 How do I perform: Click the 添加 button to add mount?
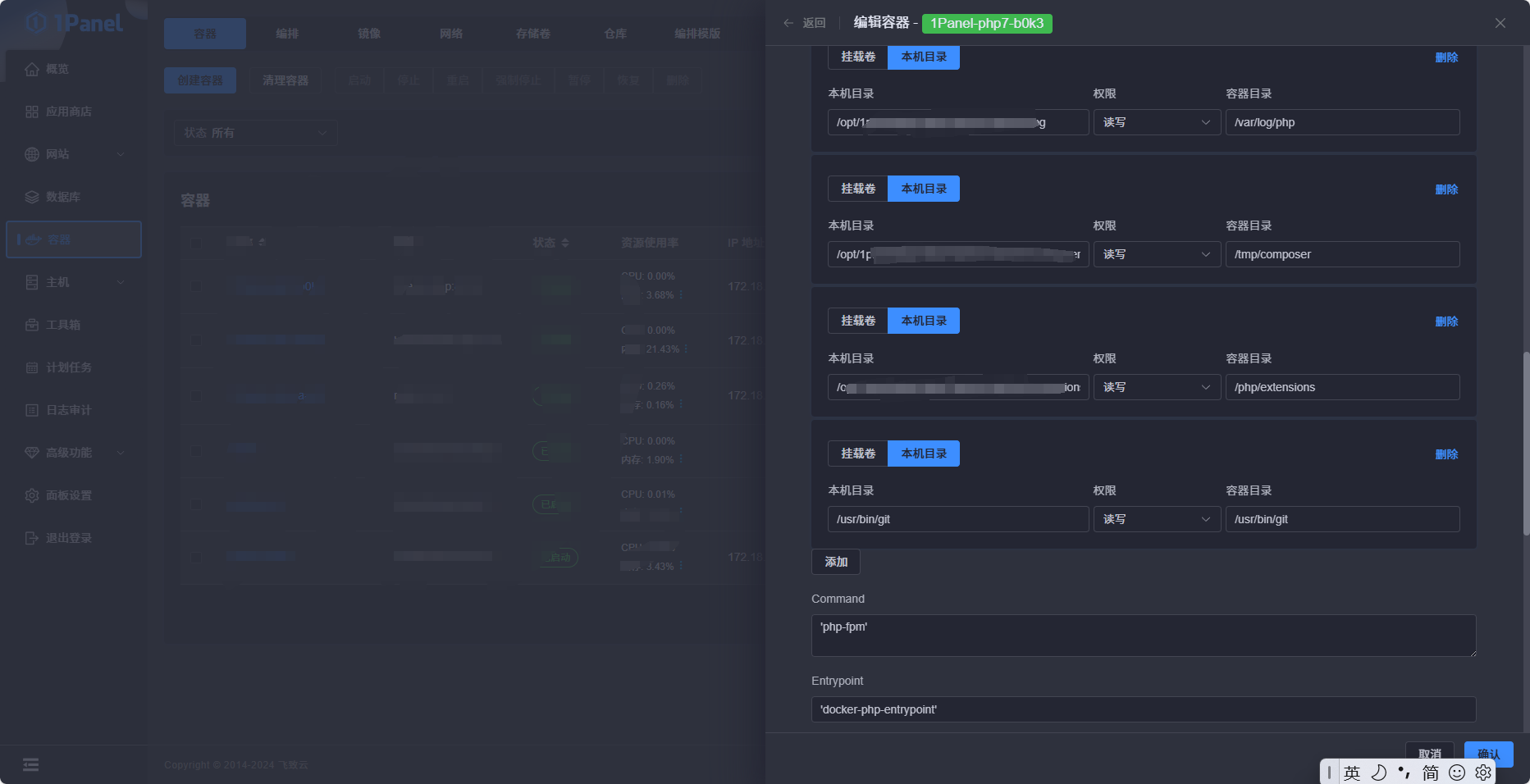coord(836,562)
